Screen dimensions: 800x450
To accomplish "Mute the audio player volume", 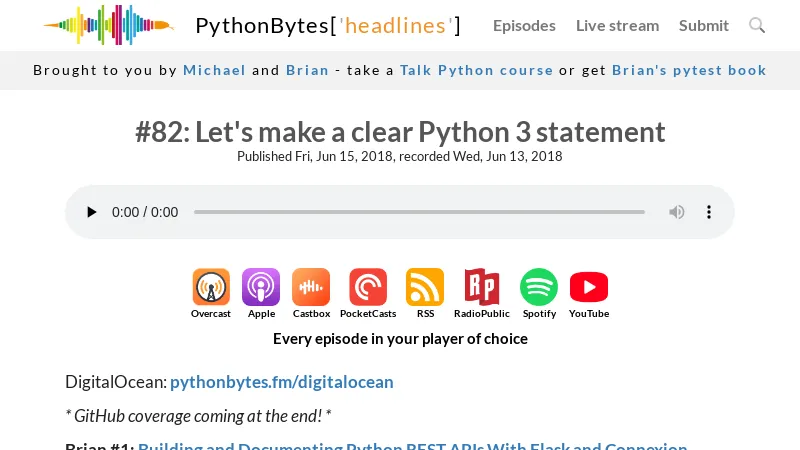I will tap(677, 212).
